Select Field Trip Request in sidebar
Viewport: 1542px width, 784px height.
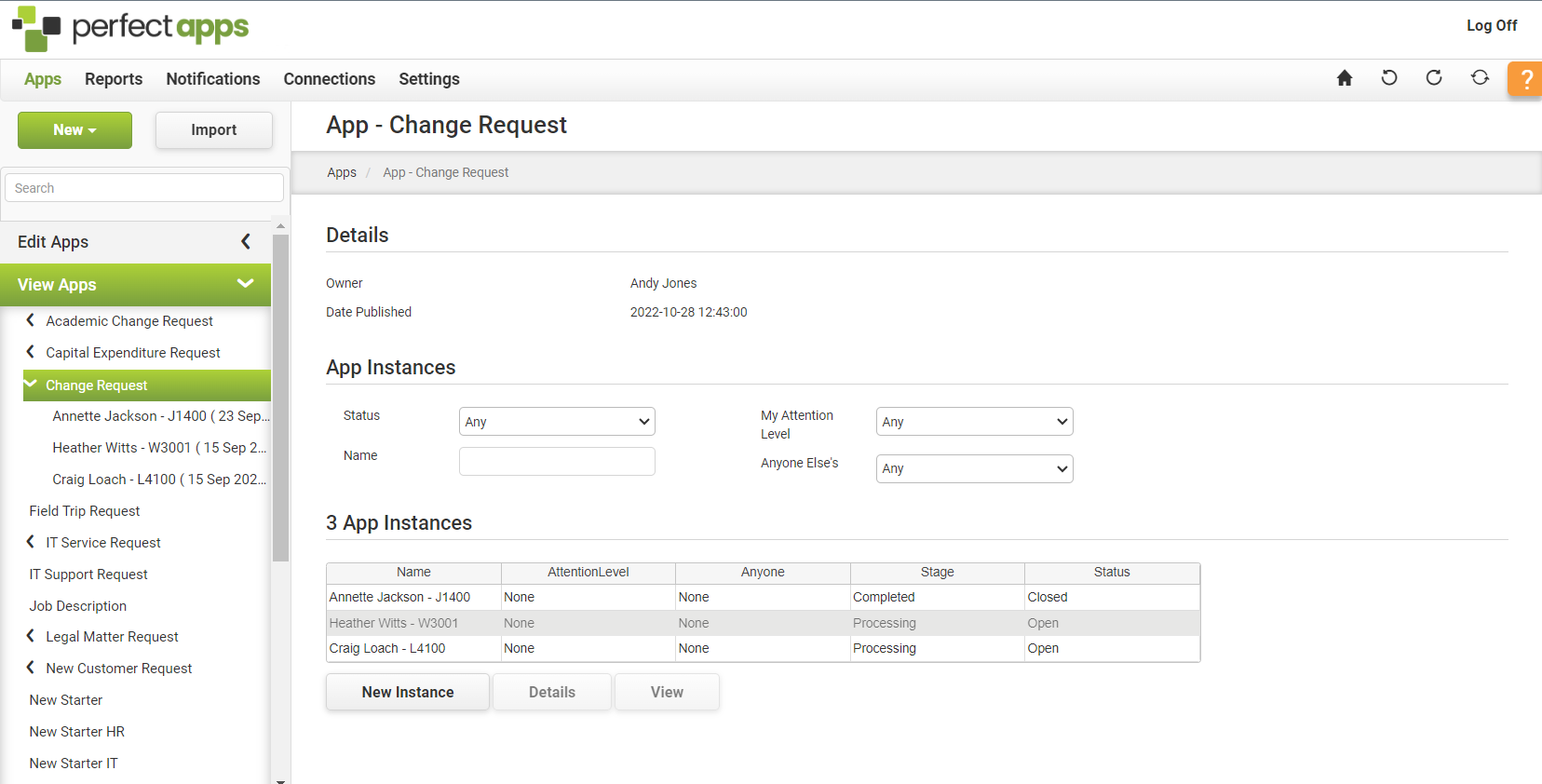pyautogui.click(x=85, y=511)
